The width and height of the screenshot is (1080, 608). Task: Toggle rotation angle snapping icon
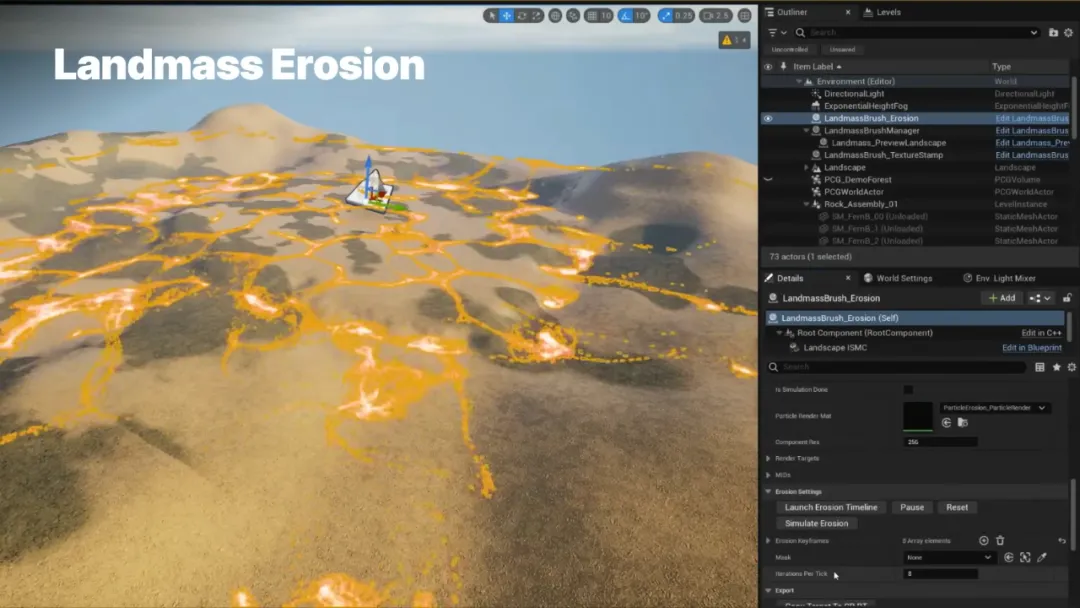pos(625,15)
